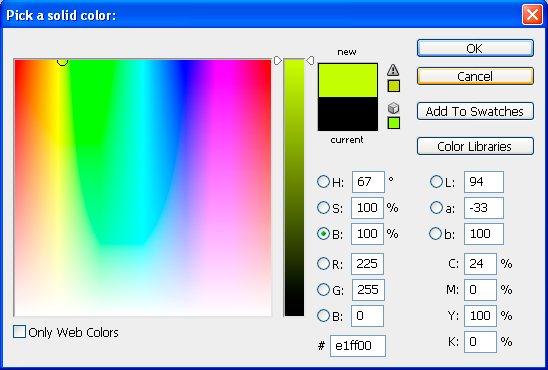The width and height of the screenshot is (548, 370).
Task: Click the current black color swatch
Action: 348,114
